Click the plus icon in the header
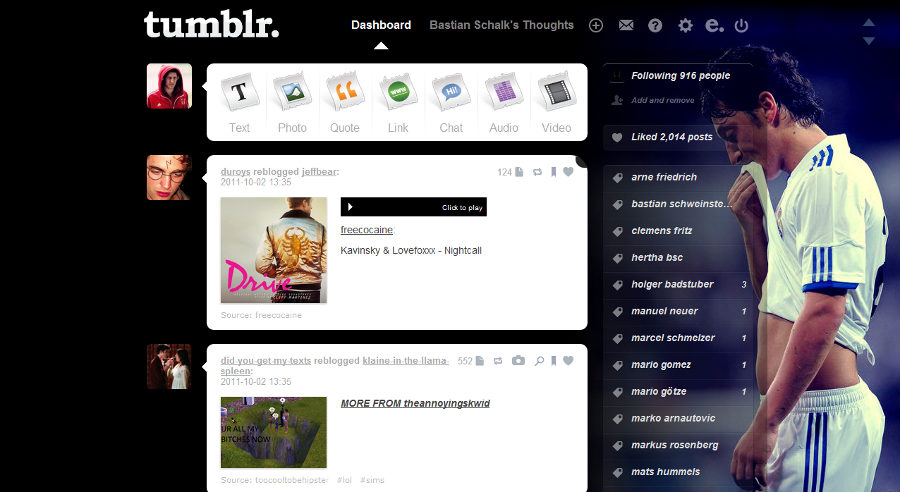 596,25
